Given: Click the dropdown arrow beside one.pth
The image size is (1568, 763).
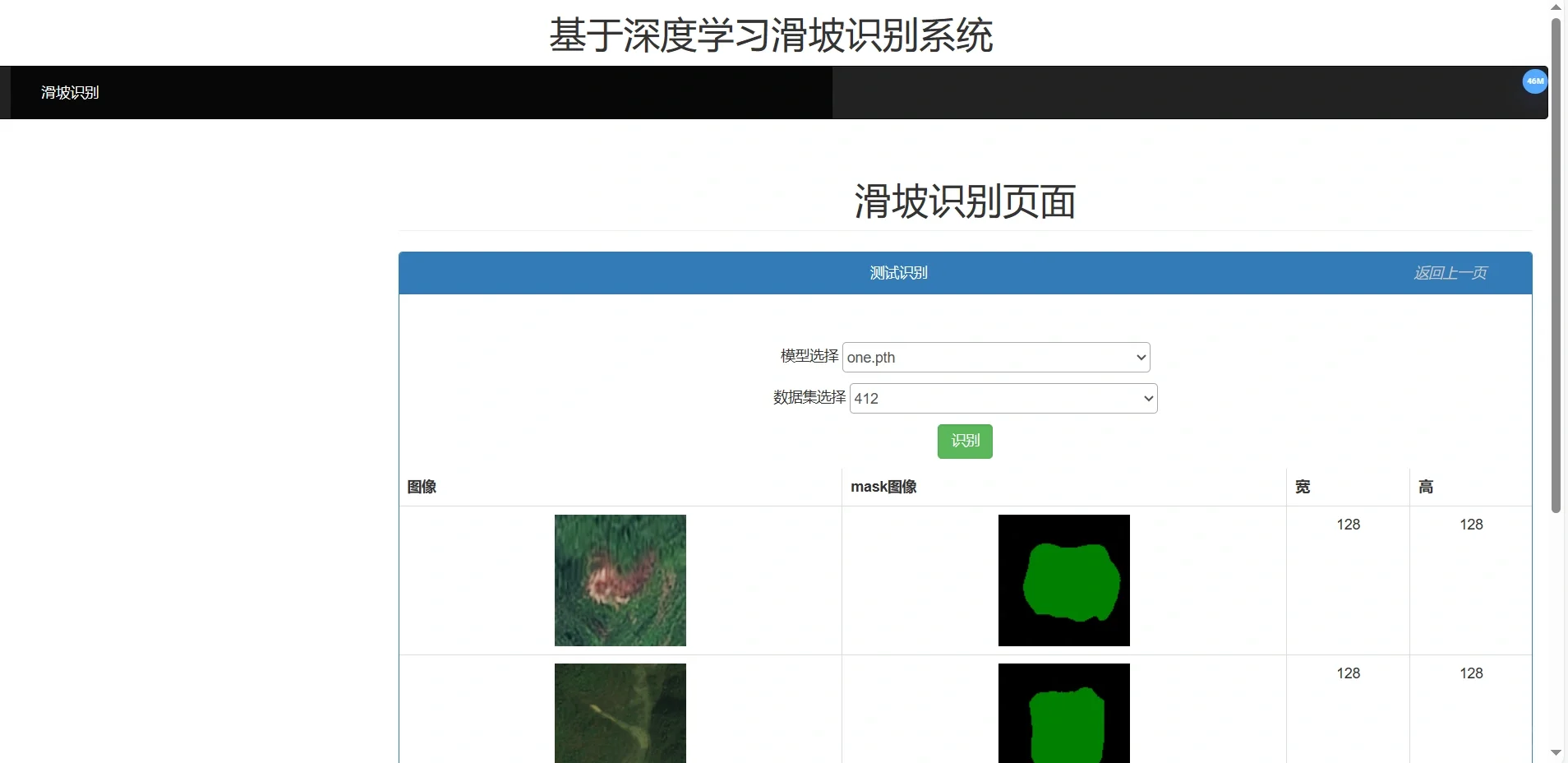Looking at the screenshot, I should (1140, 357).
